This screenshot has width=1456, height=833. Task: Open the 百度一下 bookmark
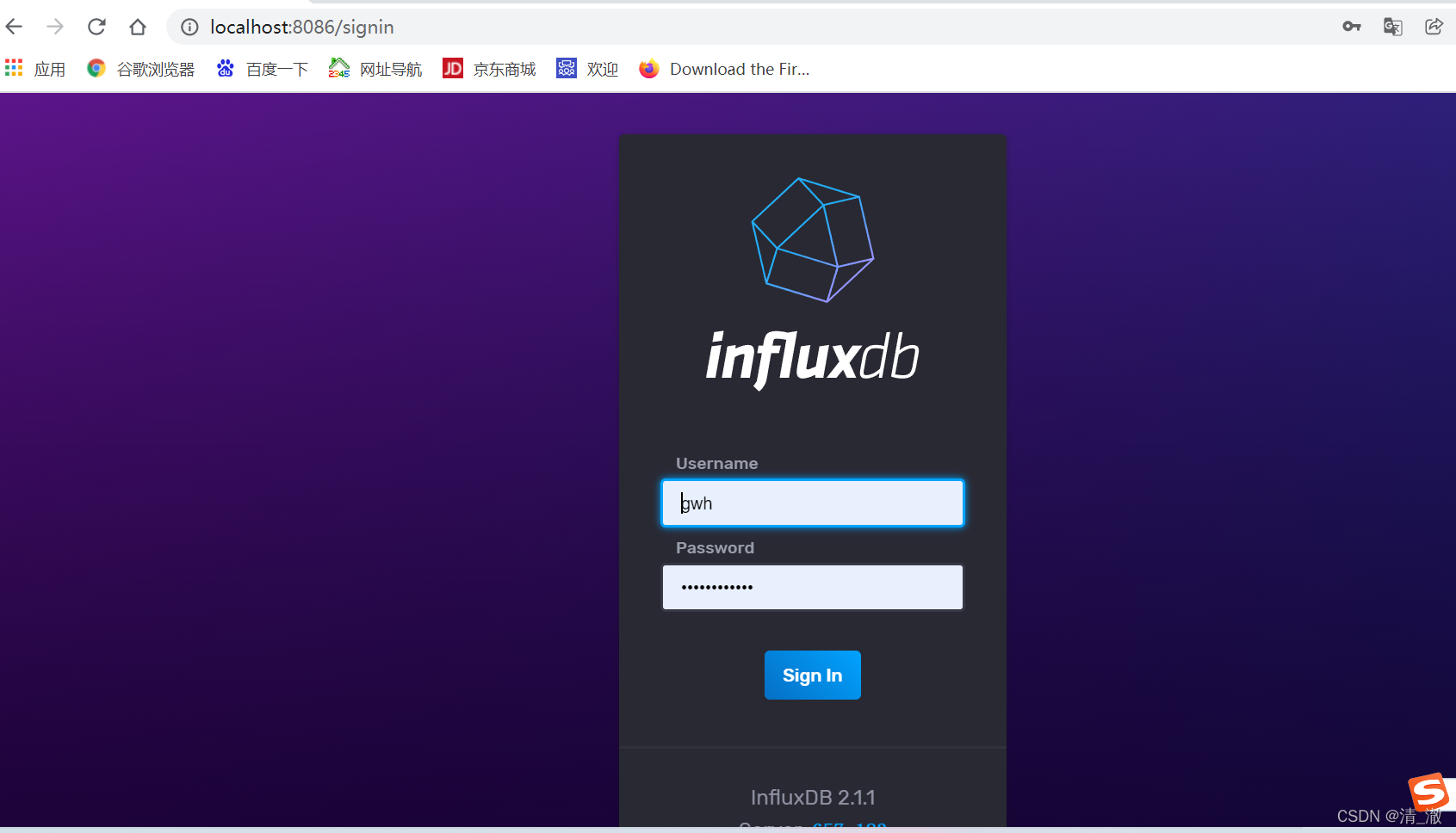tap(263, 69)
